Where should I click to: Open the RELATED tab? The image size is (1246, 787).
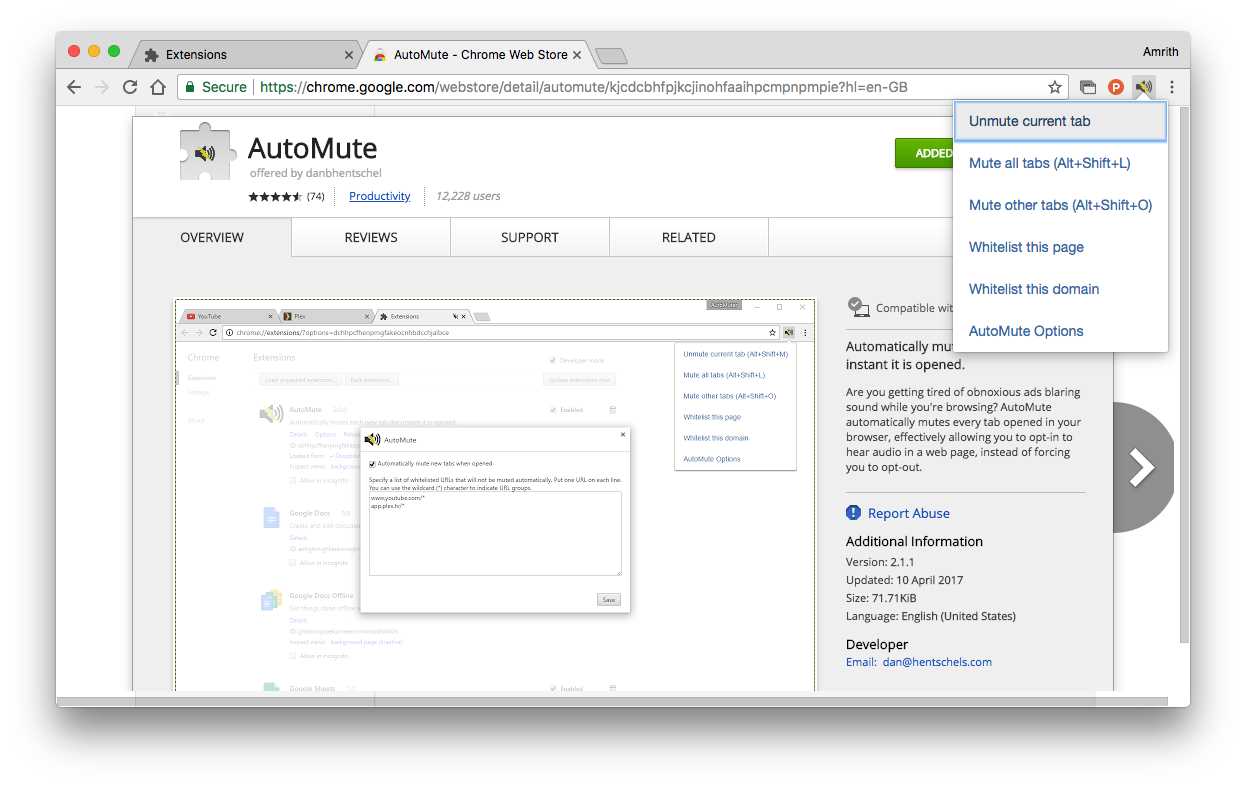(689, 237)
